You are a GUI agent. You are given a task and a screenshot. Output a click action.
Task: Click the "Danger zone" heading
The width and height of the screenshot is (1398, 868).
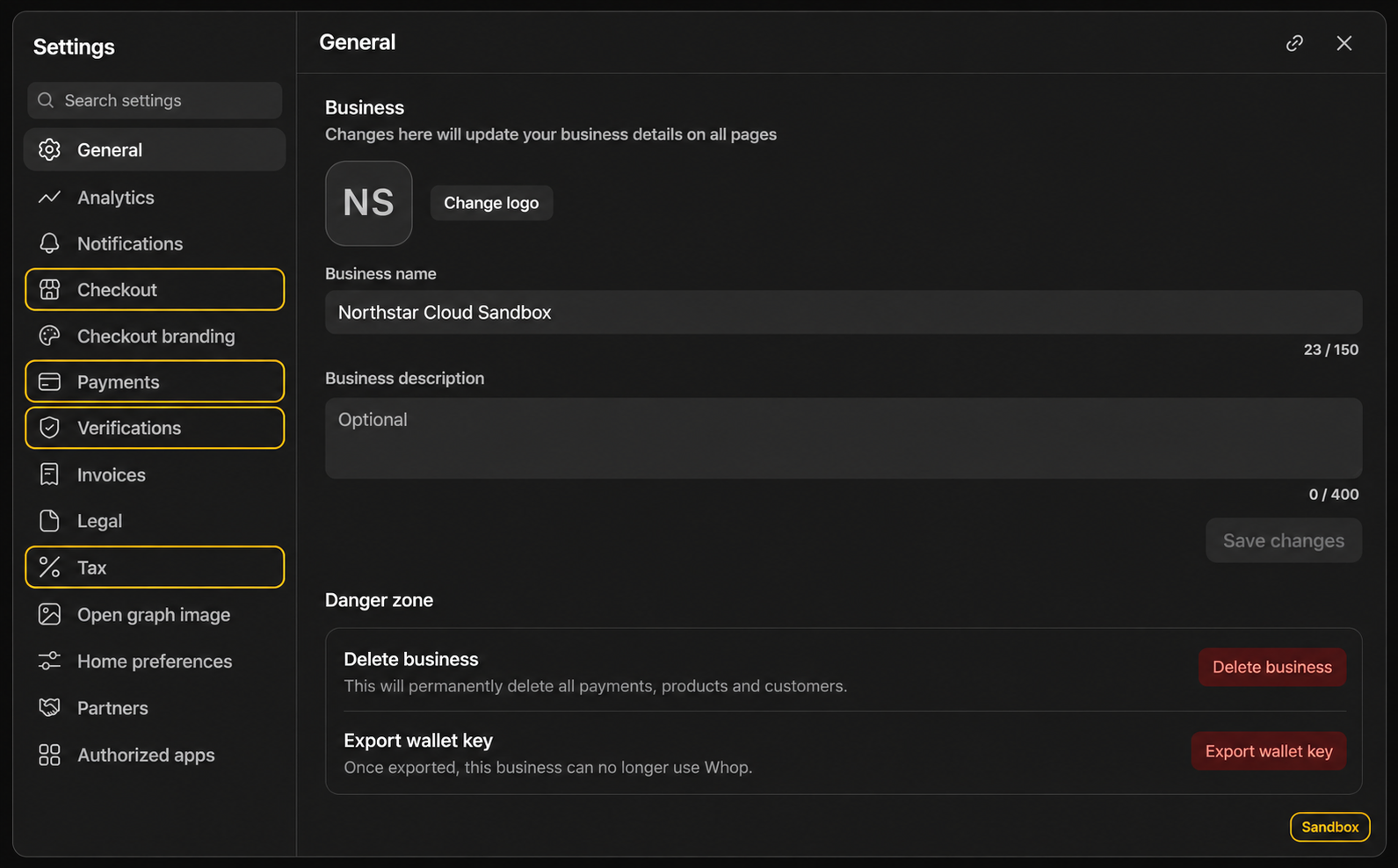point(379,600)
